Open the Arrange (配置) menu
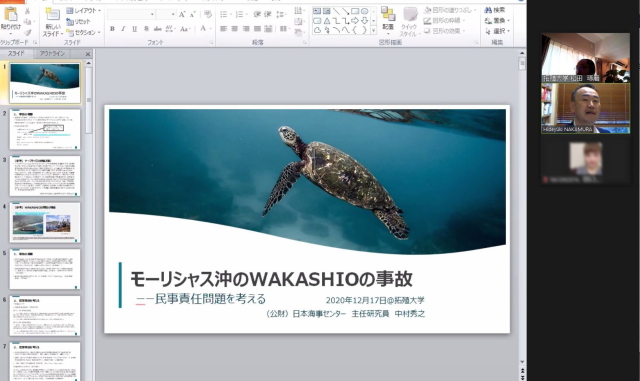The height and width of the screenshot is (381, 640). pyautogui.click(x=388, y=20)
